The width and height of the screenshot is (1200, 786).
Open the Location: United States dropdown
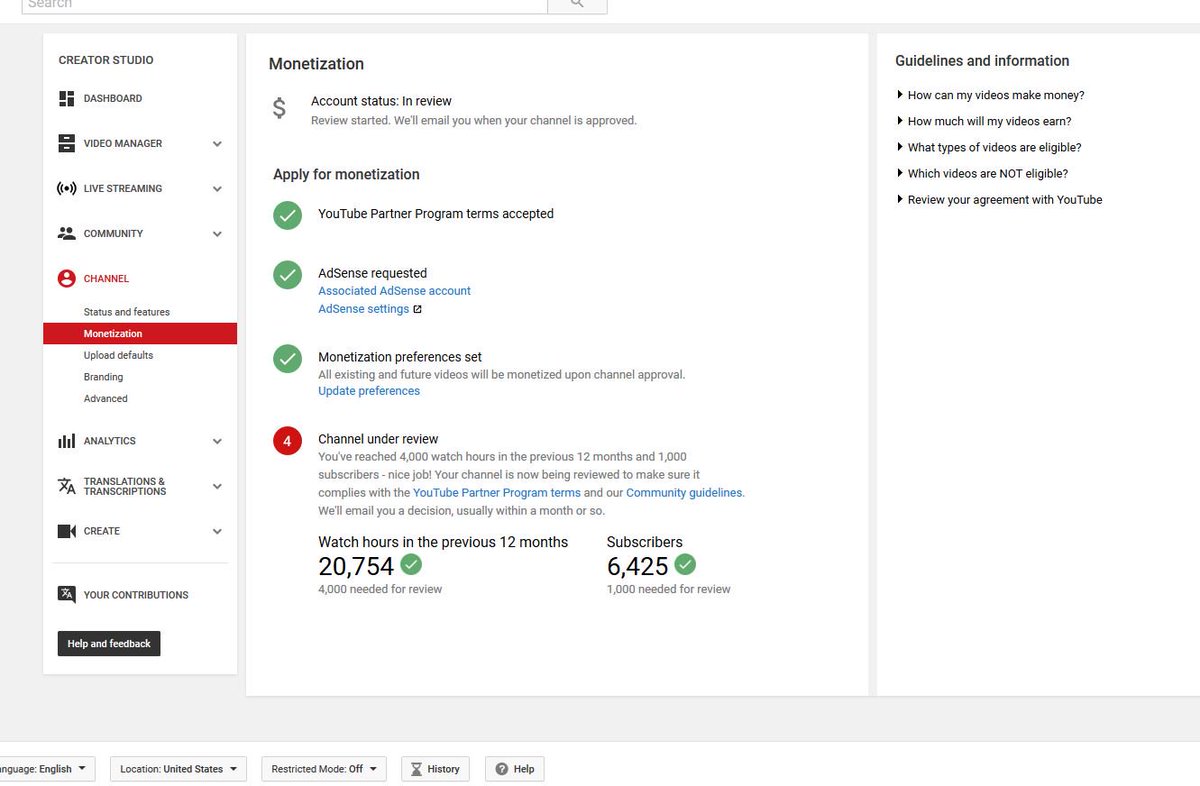click(178, 769)
